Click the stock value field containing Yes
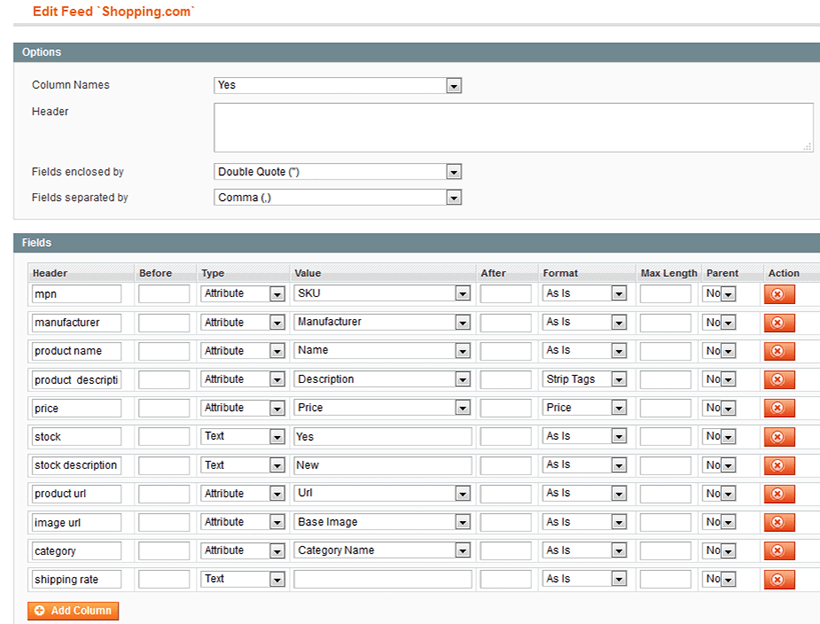 pos(382,437)
